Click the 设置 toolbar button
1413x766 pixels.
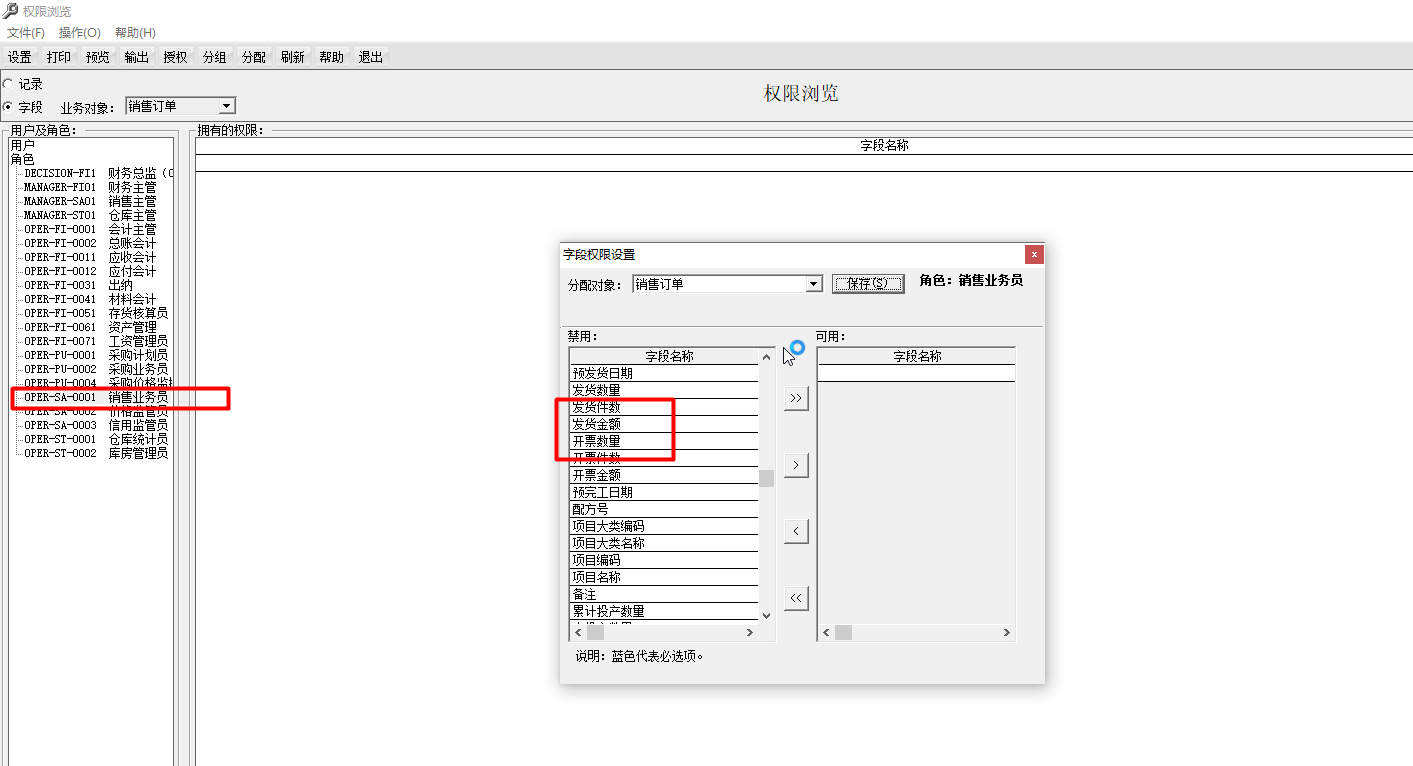(20, 57)
